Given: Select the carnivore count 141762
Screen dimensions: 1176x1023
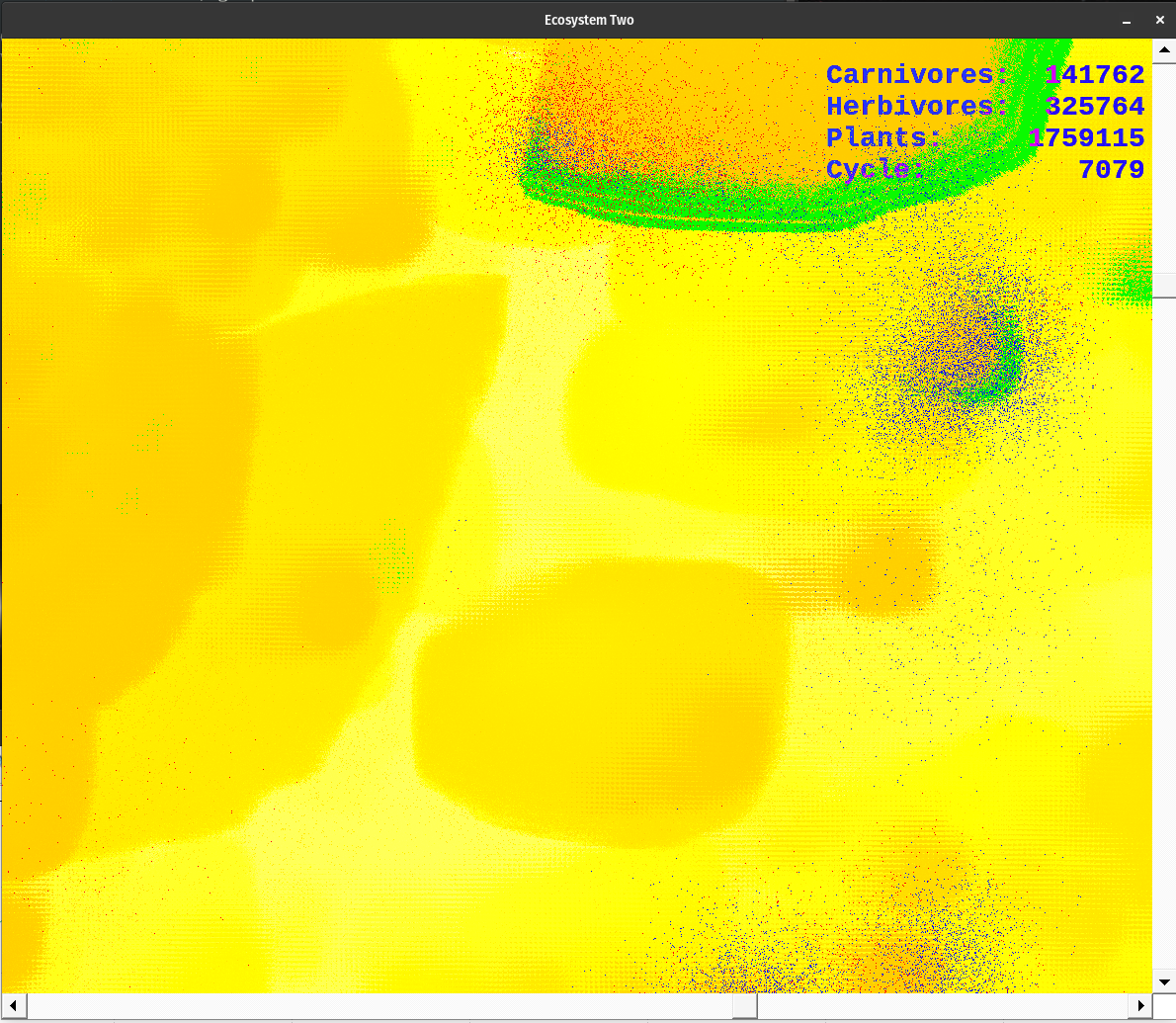Looking at the screenshot, I should [x=1095, y=75].
